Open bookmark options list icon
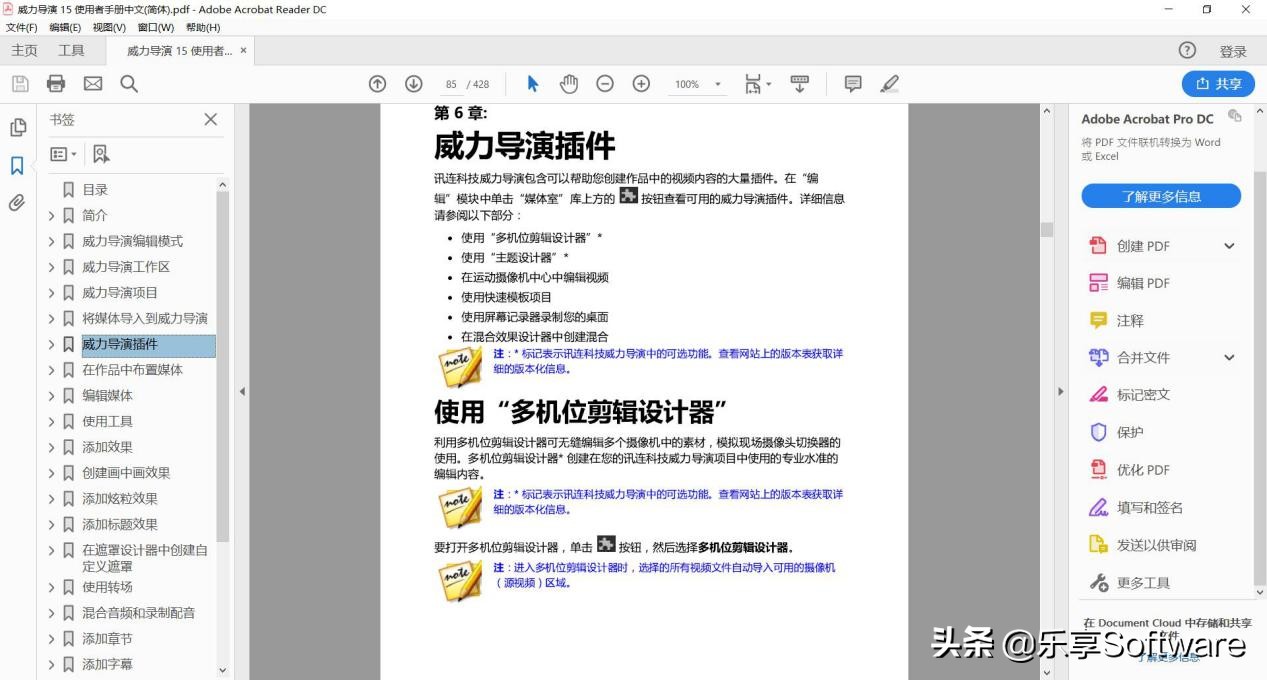The image size is (1267, 680). 63,154
